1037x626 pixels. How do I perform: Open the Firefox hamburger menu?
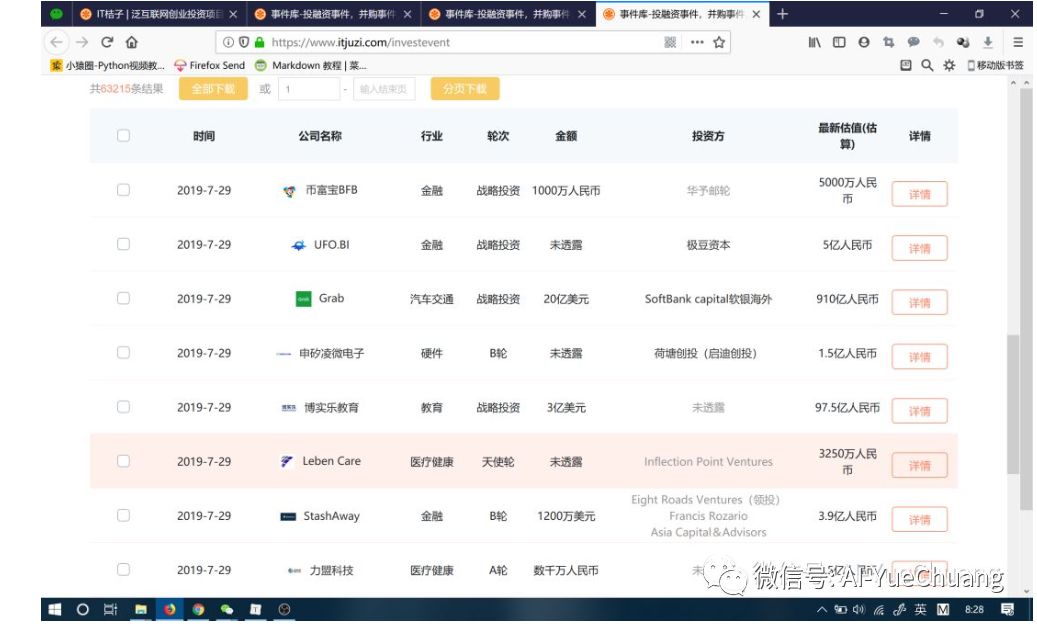[x=1018, y=42]
